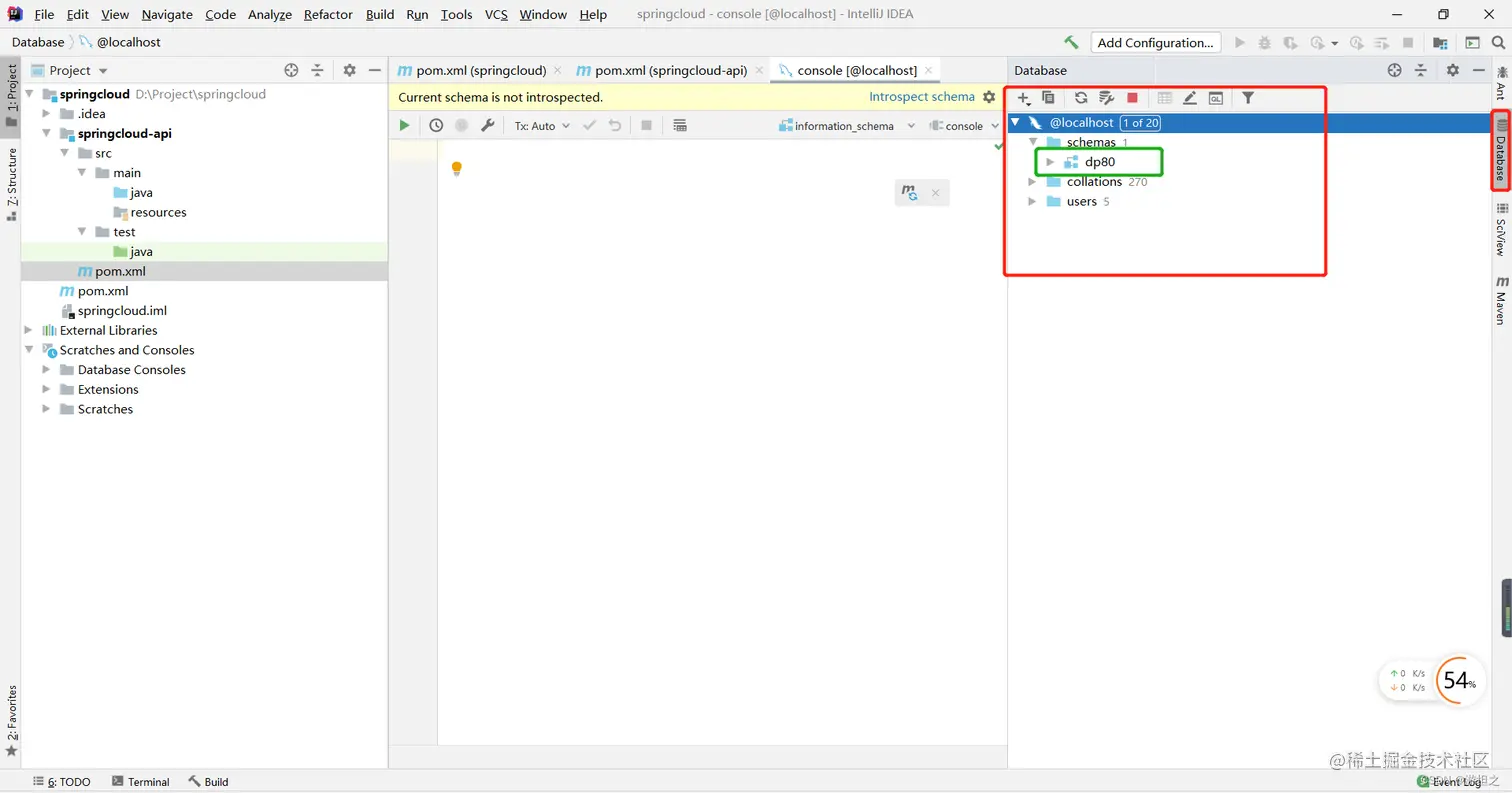Open the VCS menu
The height and width of the screenshot is (793, 1512).
[496, 15]
